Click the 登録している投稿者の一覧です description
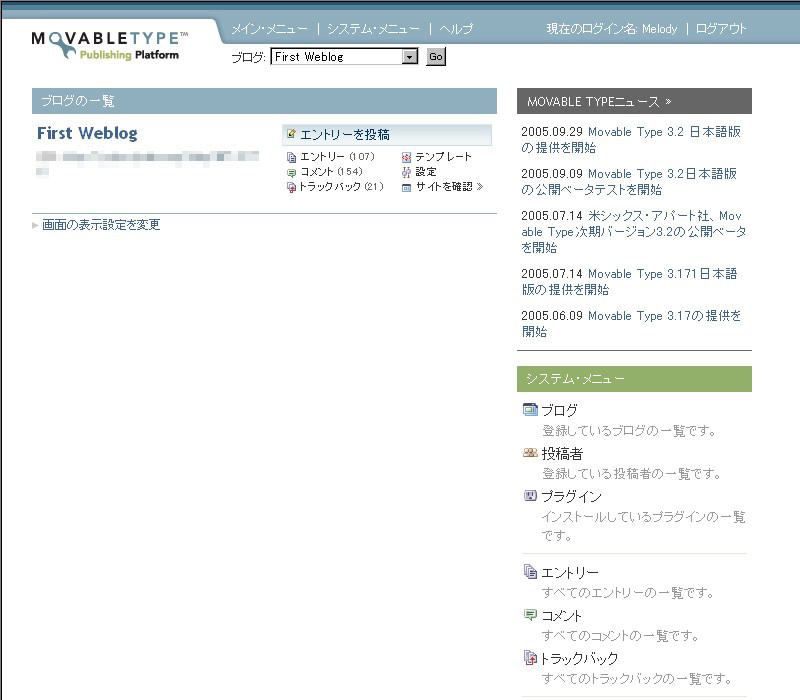800x700 pixels. pos(632,473)
